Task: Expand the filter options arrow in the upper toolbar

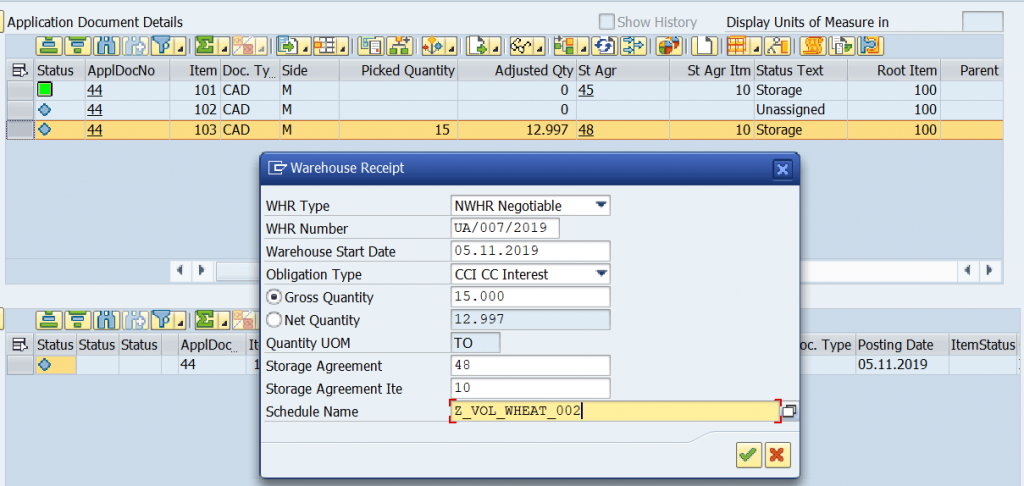Action: click(179, 48)
